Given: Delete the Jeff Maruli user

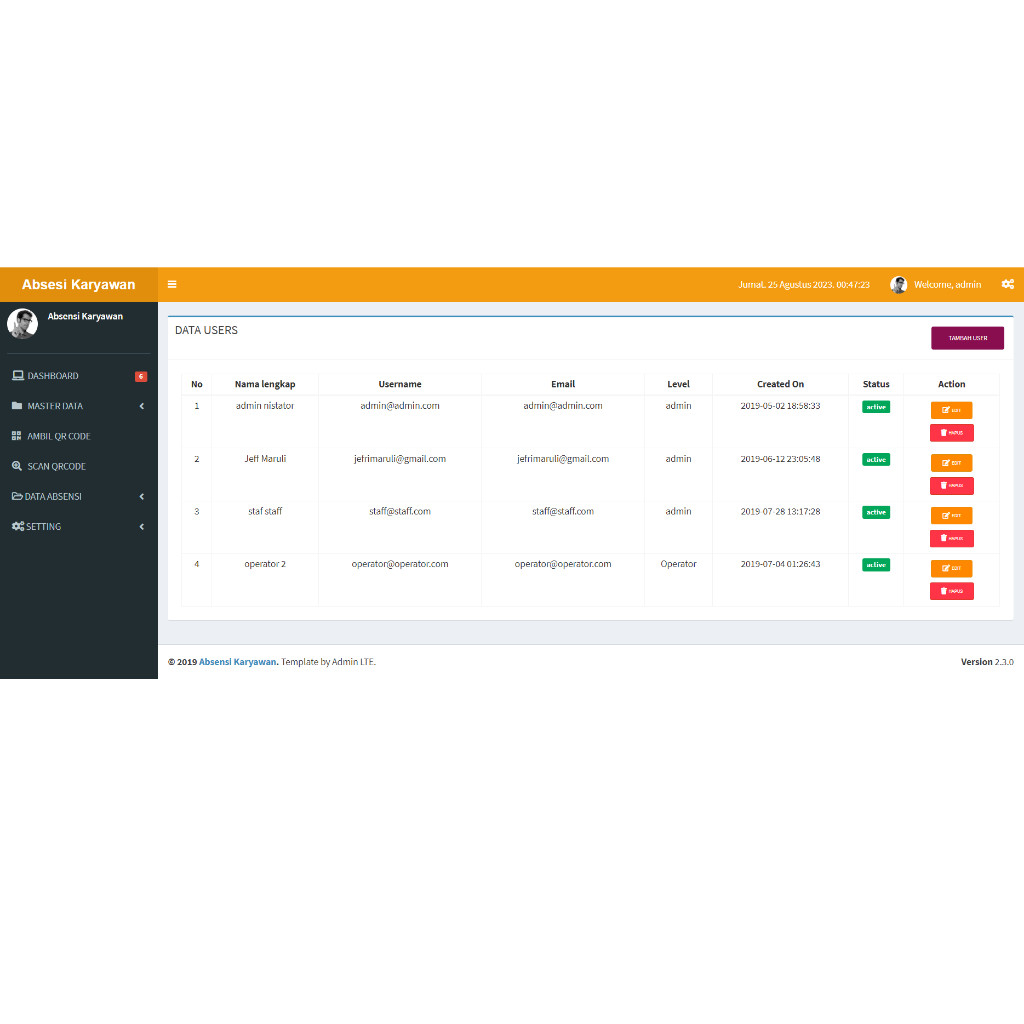Looking at the screenshot, I should 952,485.
